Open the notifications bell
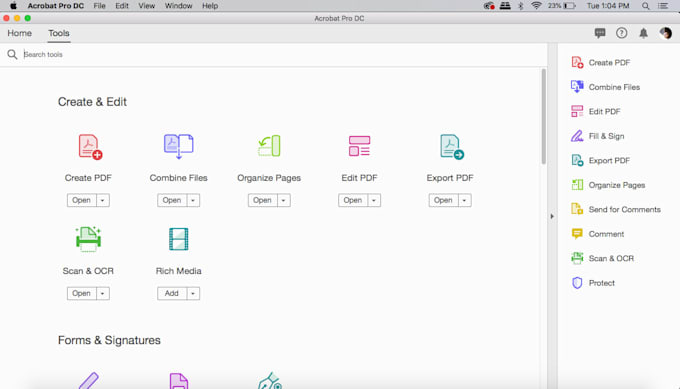Screen dimensions: 680x389 (x=644, y=33)
